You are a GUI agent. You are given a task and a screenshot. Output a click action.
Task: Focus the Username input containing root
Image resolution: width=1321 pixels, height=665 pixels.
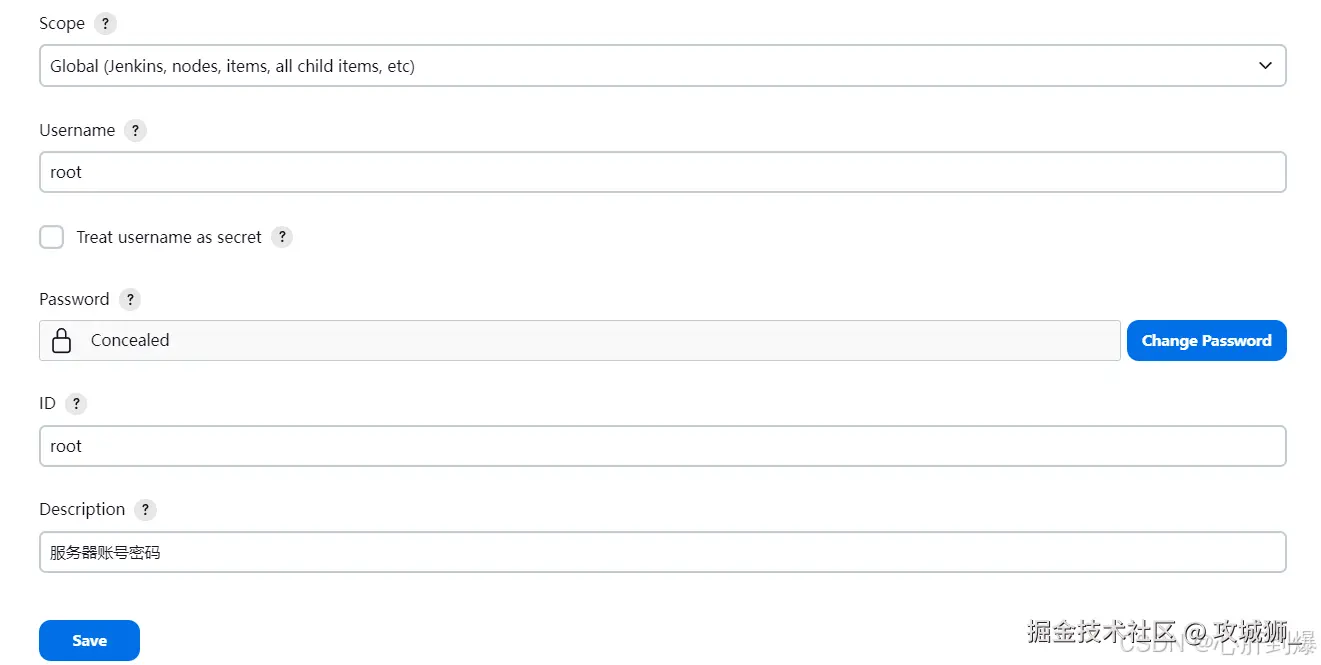(662, 172)
